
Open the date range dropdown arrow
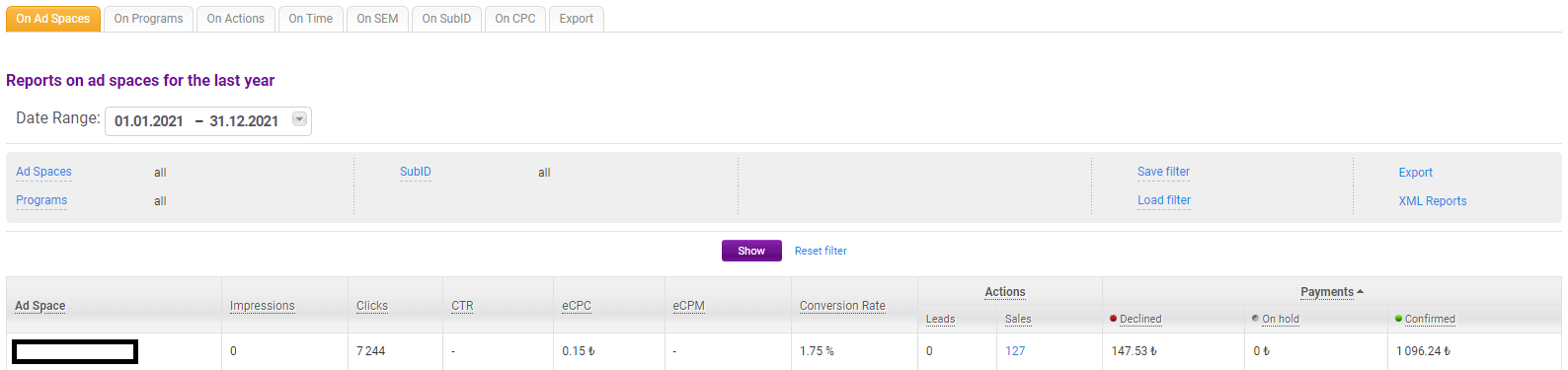coord(299,119)
